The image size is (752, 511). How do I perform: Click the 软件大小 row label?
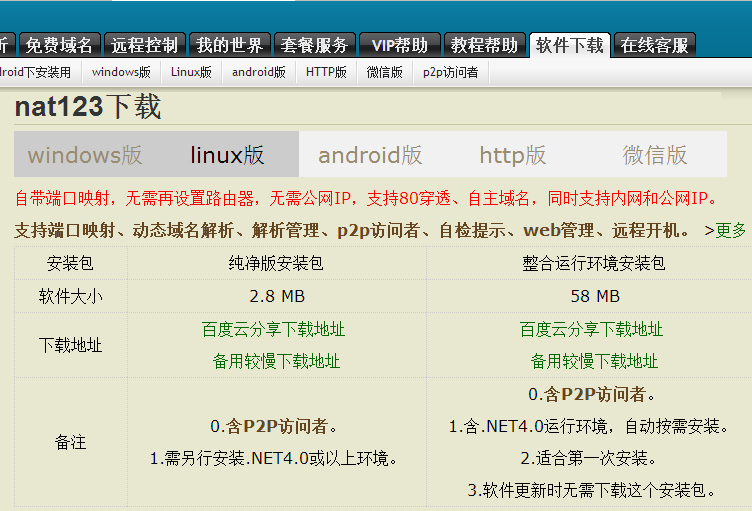tap(70, 296)
